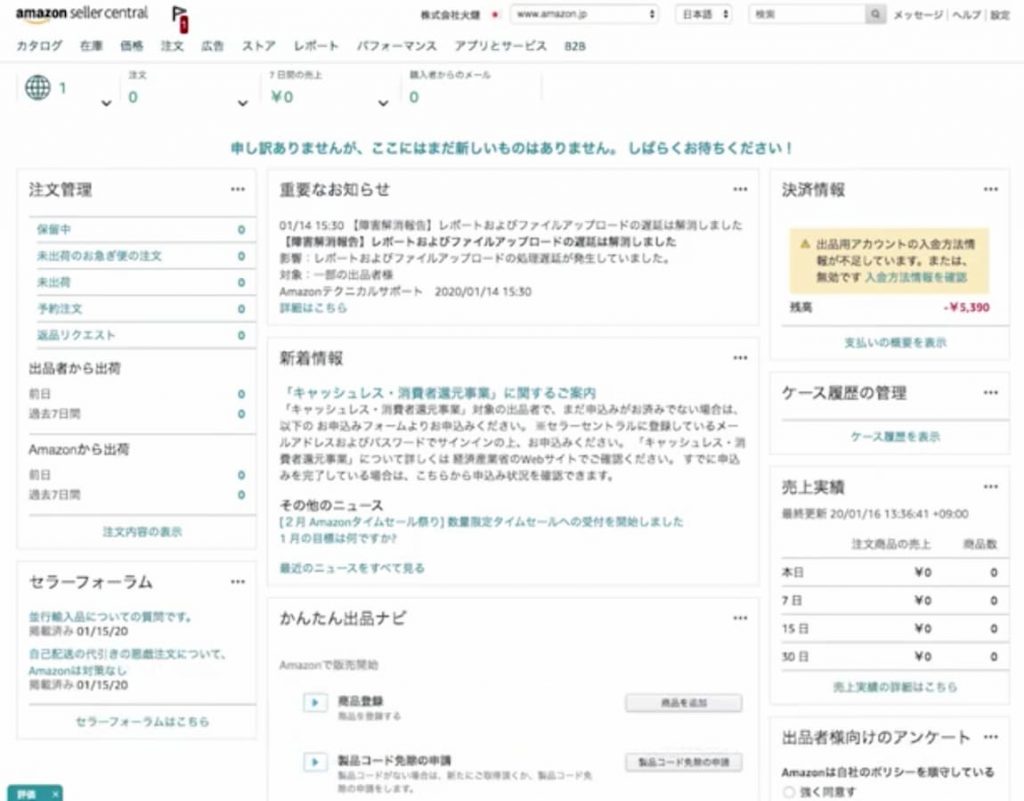Click the Amazon Seller Central logo
This screenshot has width=1024, height=801.
(x=82, y=14)
